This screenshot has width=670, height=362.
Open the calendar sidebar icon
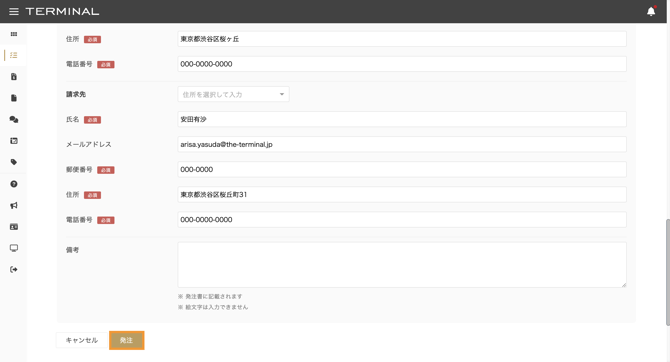pyautogui.click(x=14, y=141)
